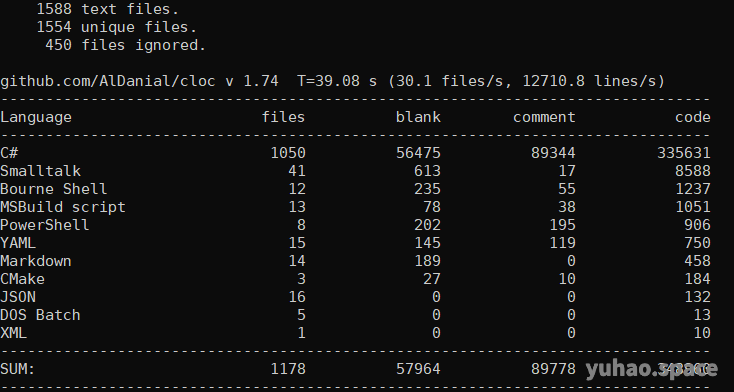Click the 'blank' column header
Screen dimensions: 734x392
click(418, 117)
